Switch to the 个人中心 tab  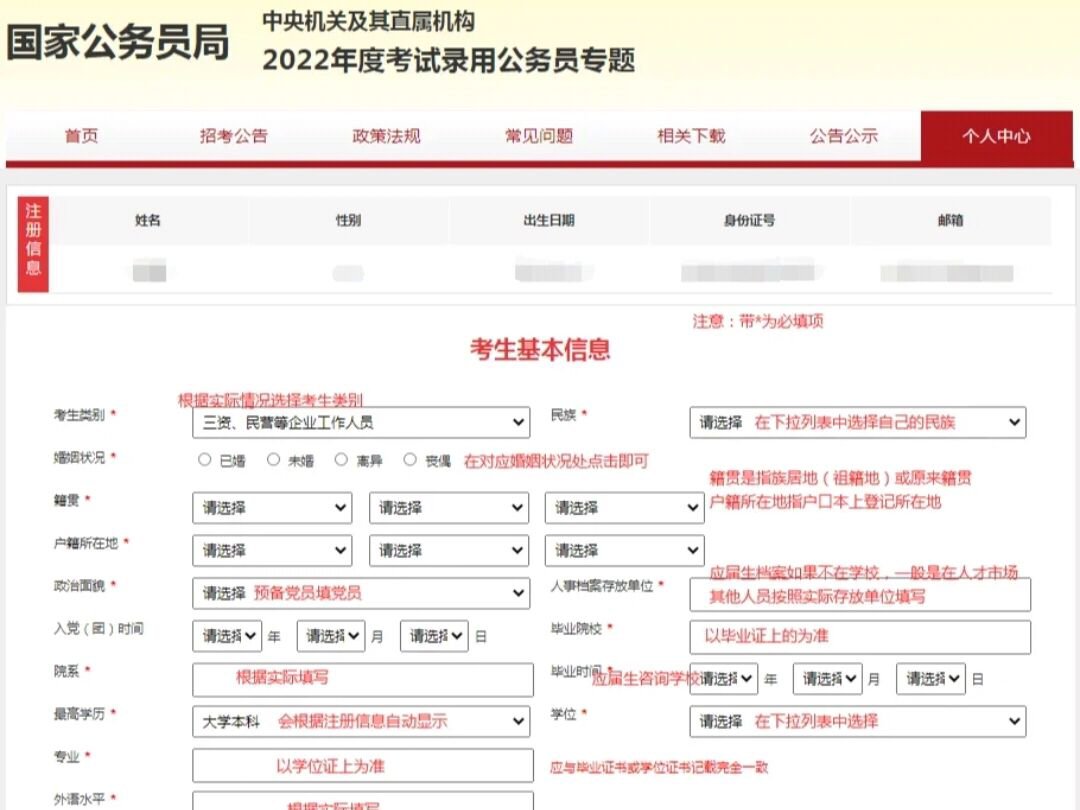click(996, 138)
